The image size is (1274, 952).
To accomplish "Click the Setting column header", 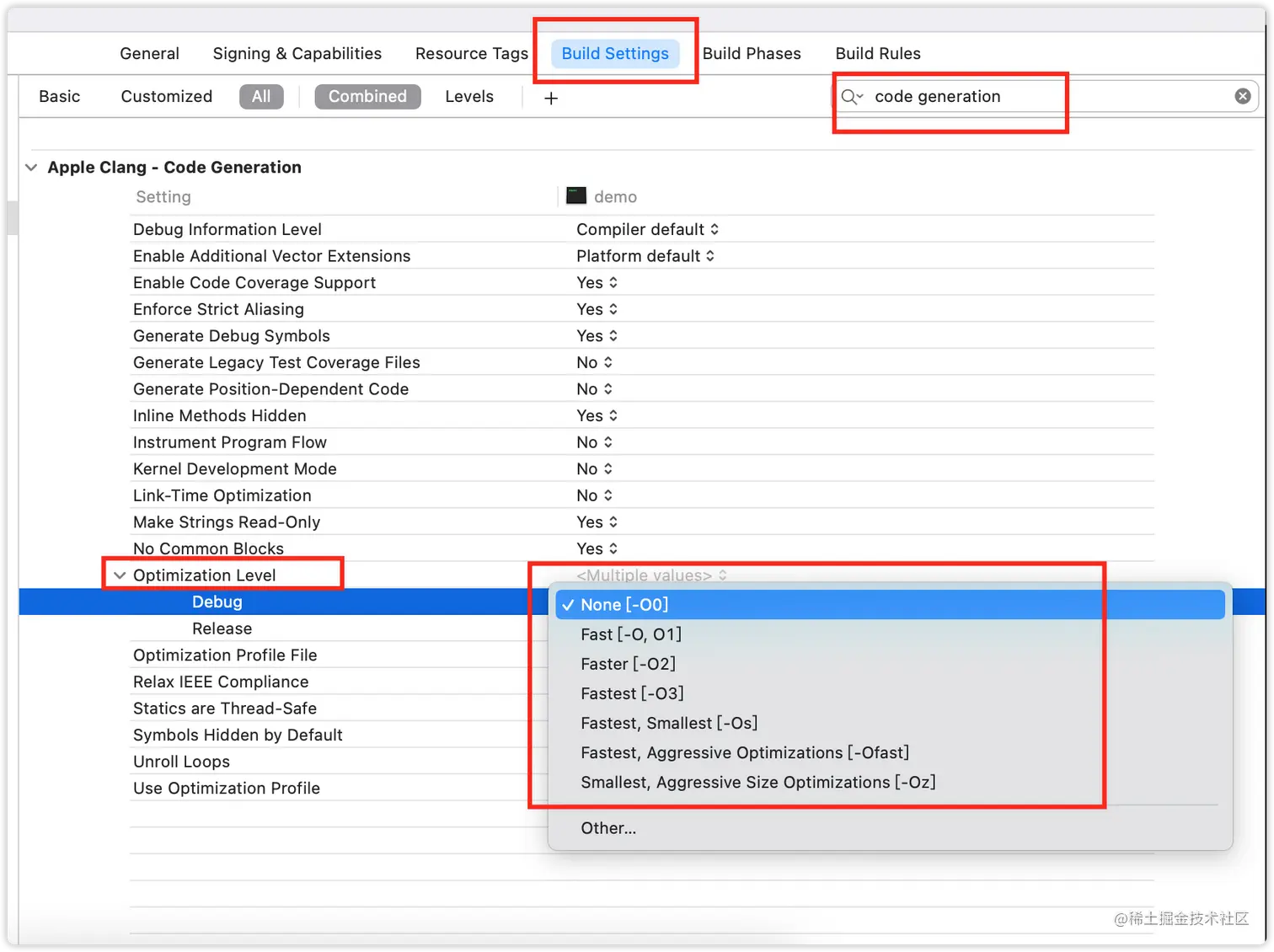I will tap(163, 196).
